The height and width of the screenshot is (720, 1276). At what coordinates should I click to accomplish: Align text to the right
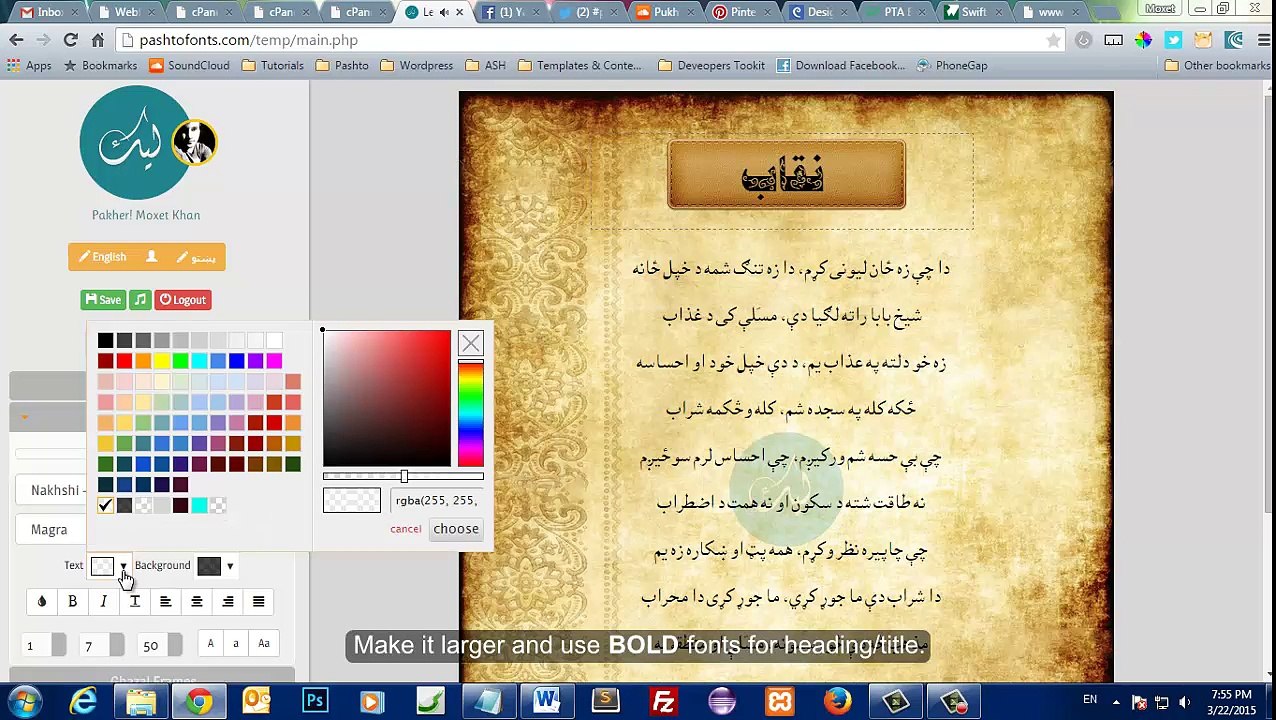click(227, 602)
